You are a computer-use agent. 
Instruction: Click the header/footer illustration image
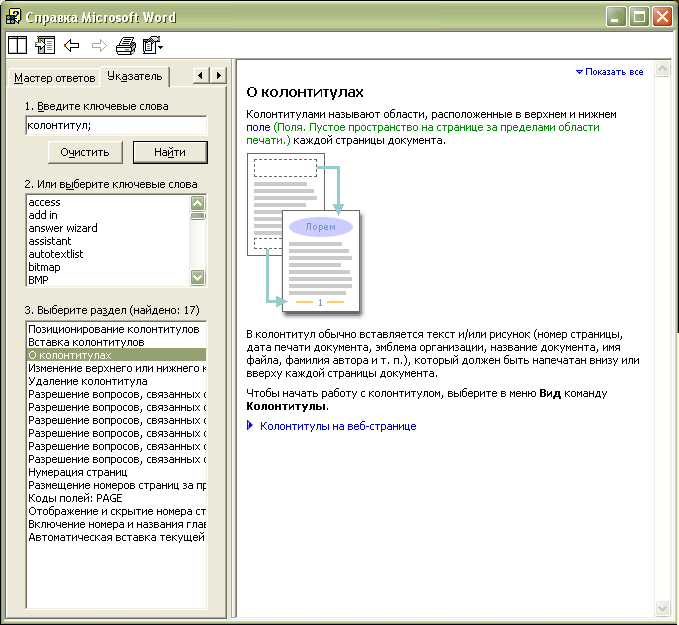pyautogui.click(x=304, y=234)
